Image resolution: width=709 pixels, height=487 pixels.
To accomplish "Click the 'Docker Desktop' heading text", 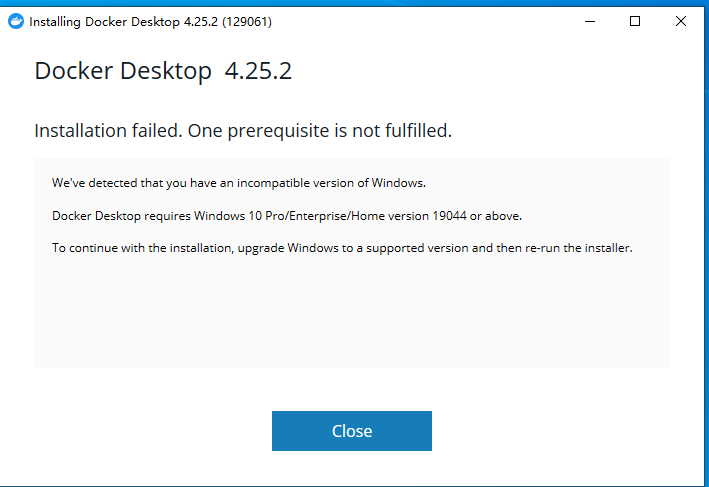I will tap(123, 71).
